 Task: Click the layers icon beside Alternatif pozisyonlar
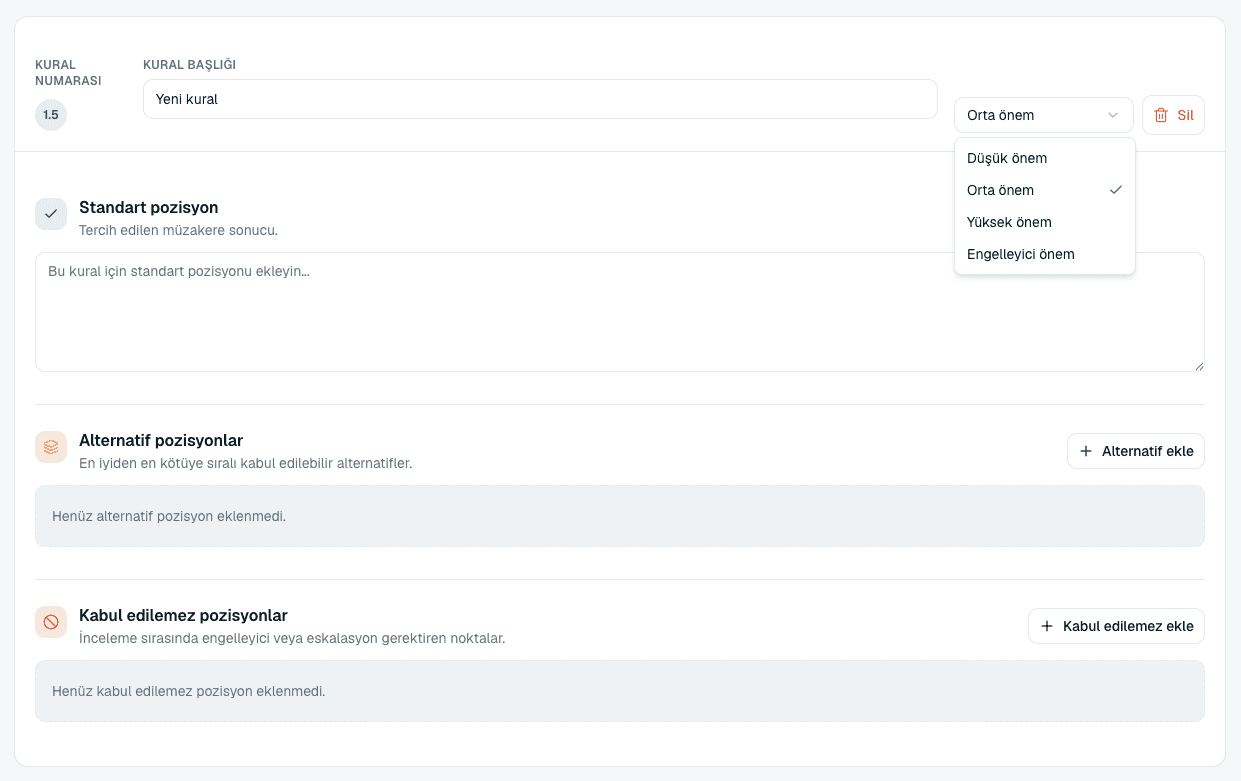click(x=51, y=447)
